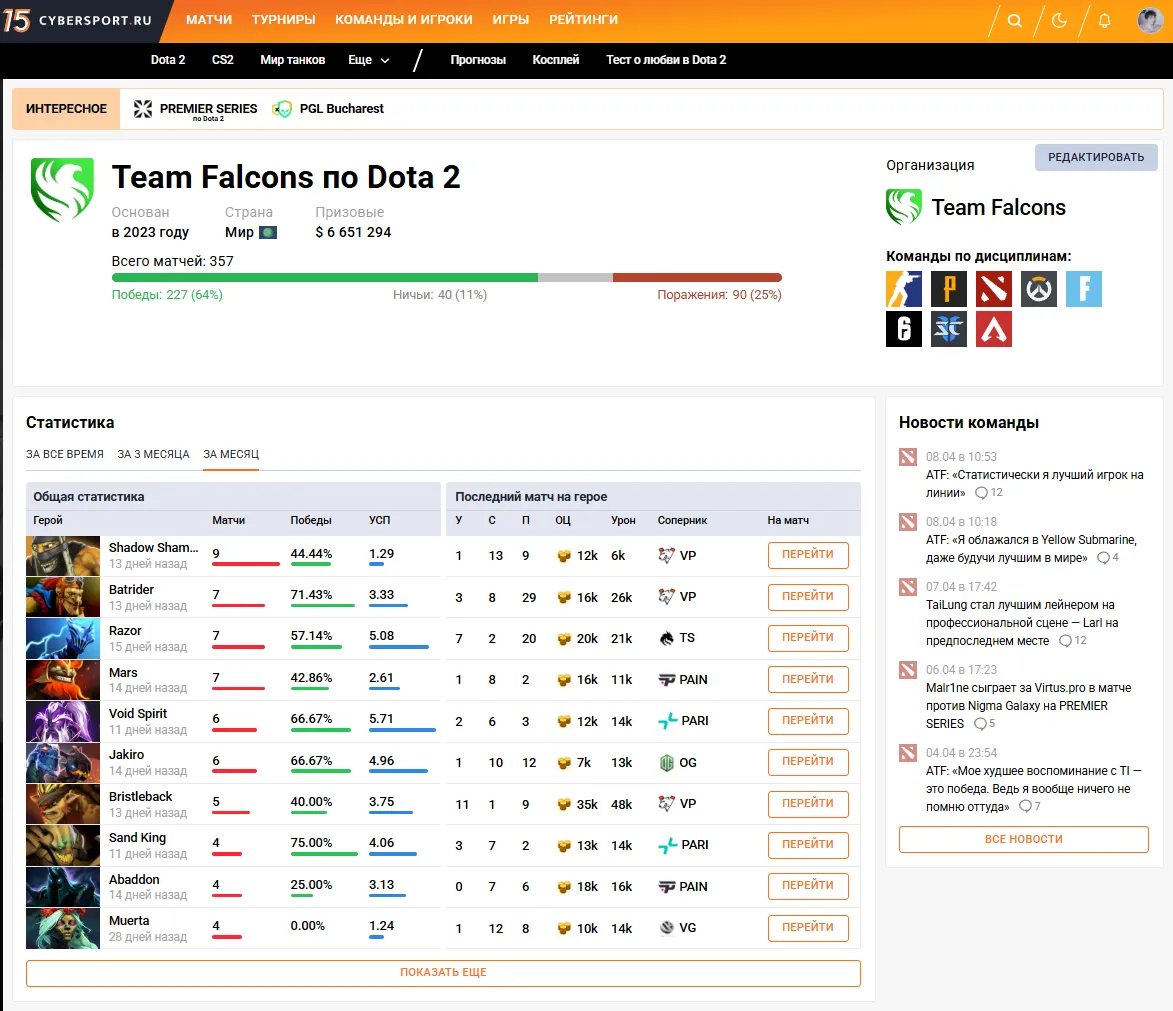Toggle dark mode with the moon icon
The height and width of the screenshot is (1011, 1173).
(1060, 21)
